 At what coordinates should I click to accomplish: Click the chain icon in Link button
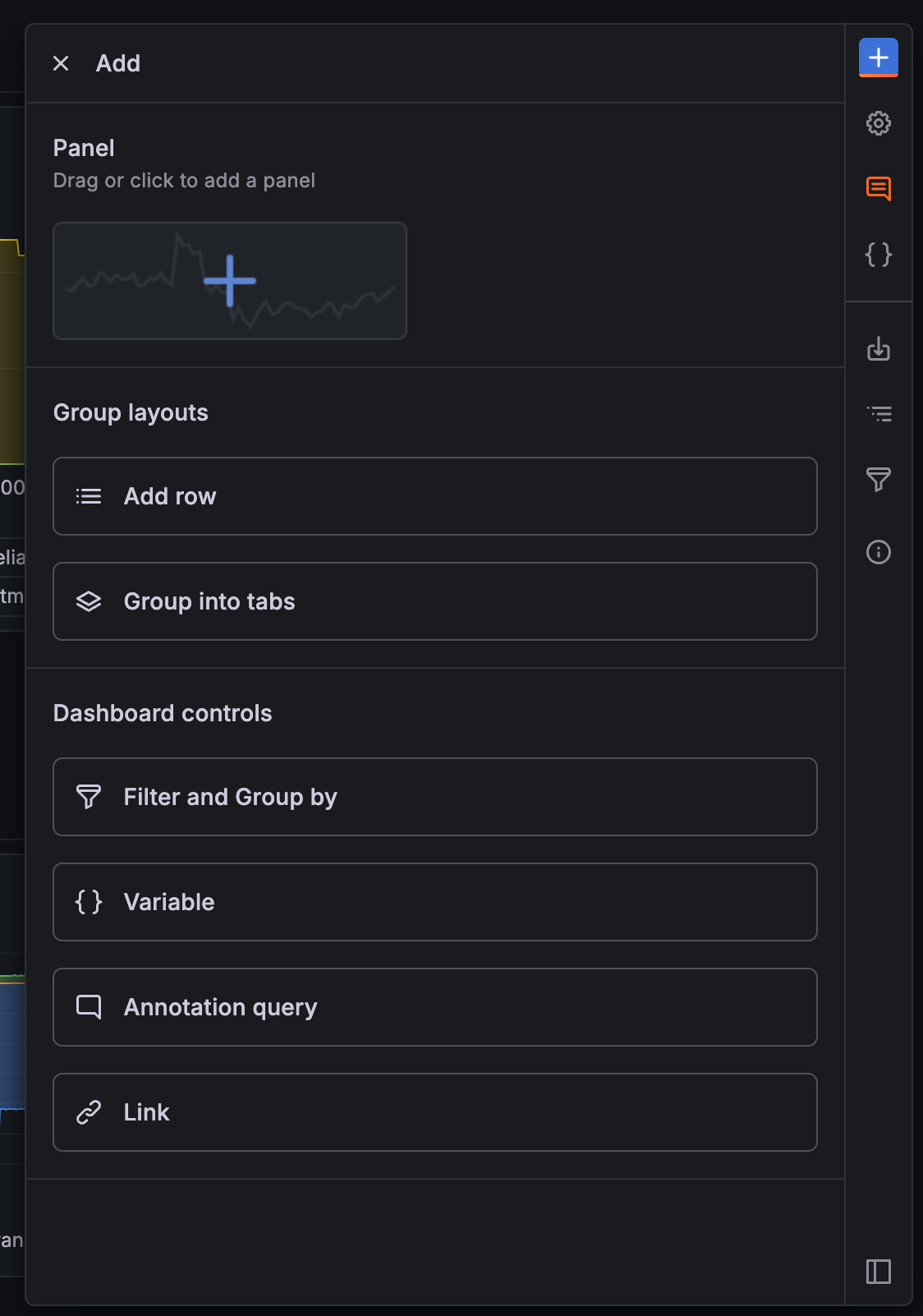[x=89, y=1112]
